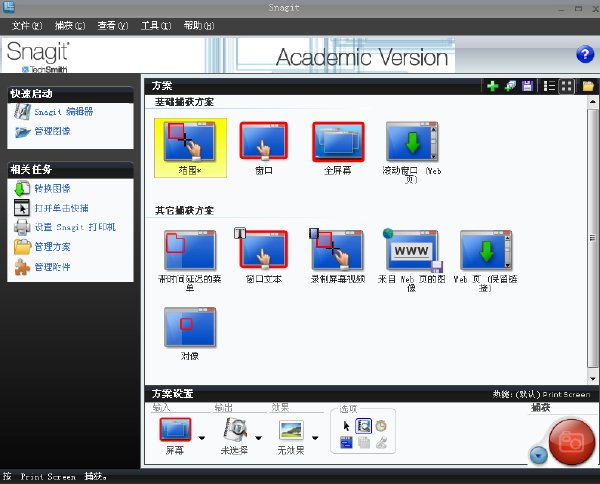The image size is (600, 484).
Task: Toggle the include cursor option
Action: (x=346, y=426)
